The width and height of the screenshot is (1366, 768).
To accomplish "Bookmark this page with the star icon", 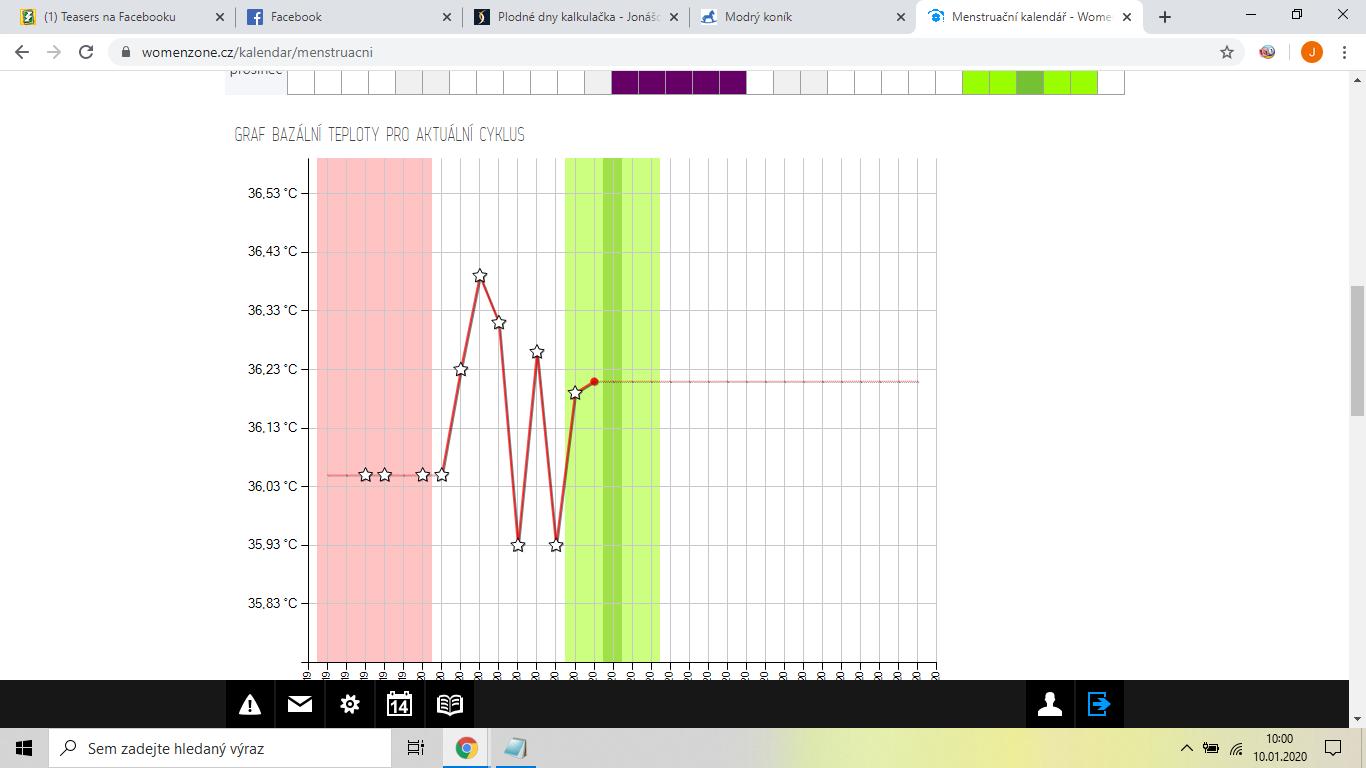I will pyautogui.click(x=1227, y=52).
